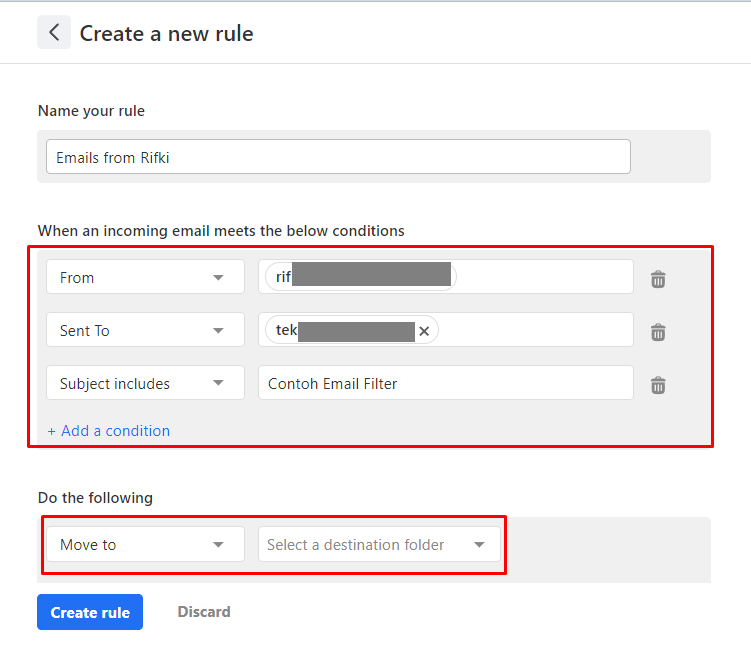Image resolution: width=751 pixels, height=668 pixels.
Task: Remove the Sent To condition using trash icon
Action: (658, 332)
